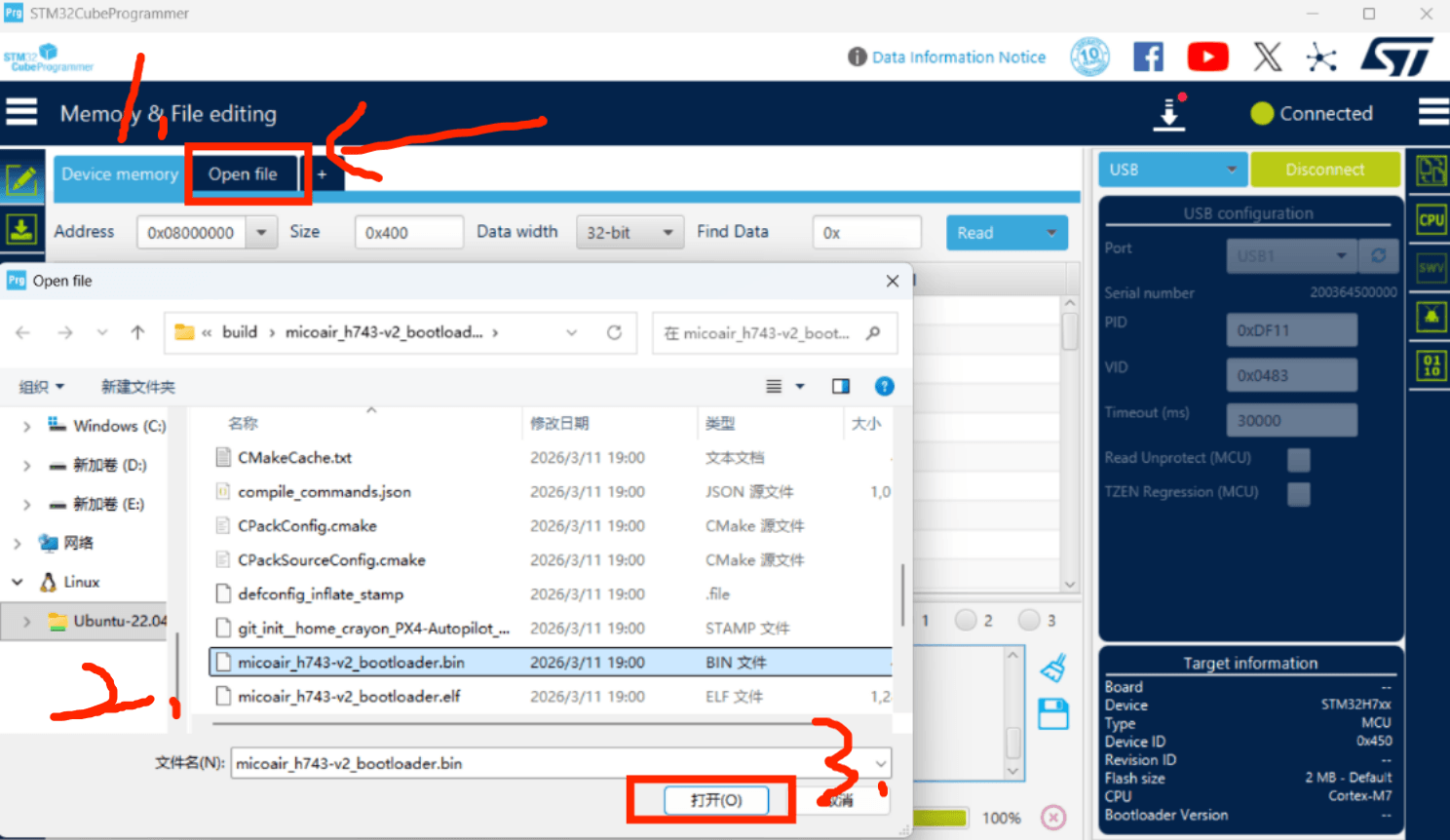The height and width of the screenshot is (840, 1450).
Task: Click the Disconnect button
Action: [x=1325, y=170]
